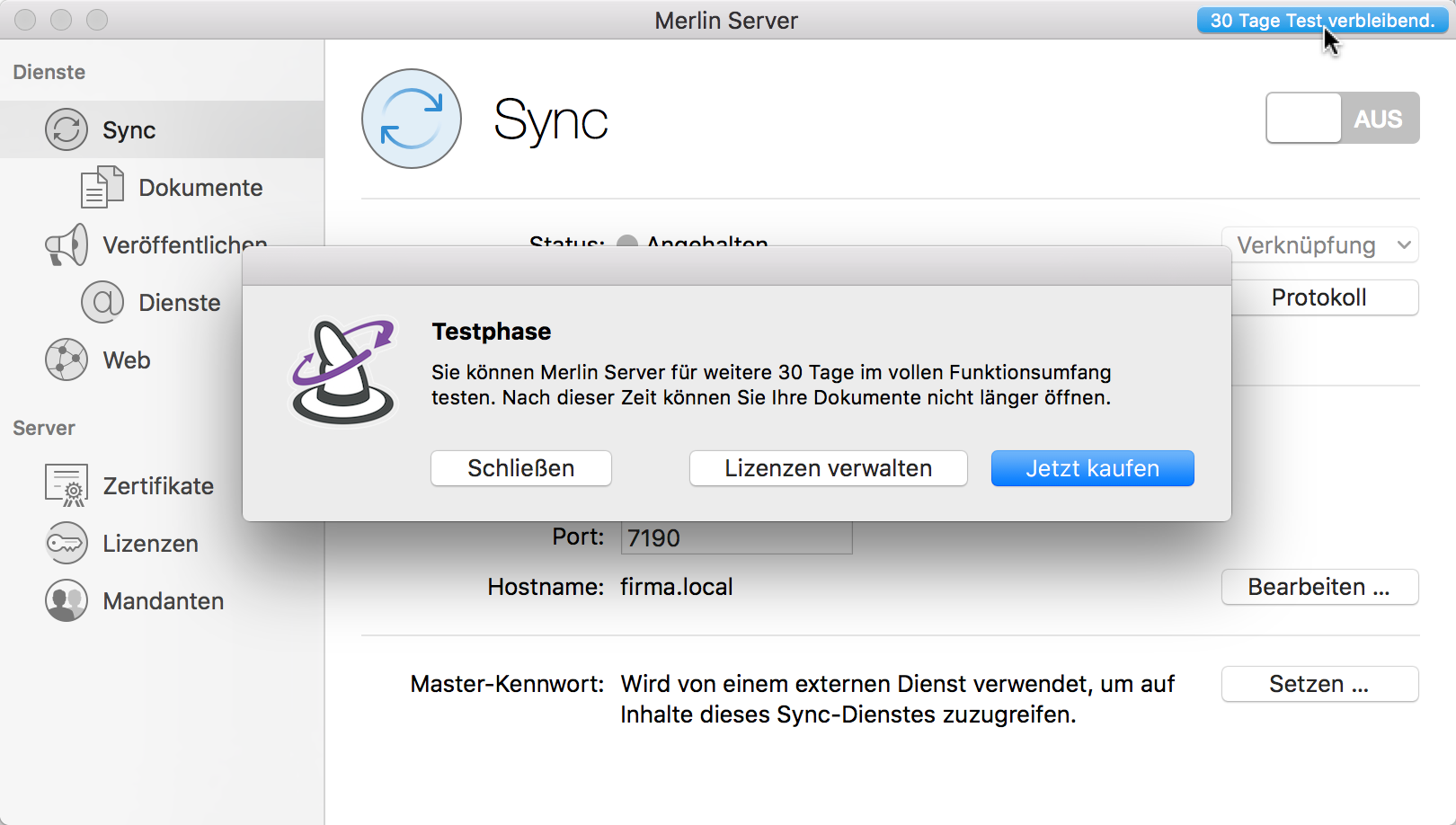Click the Jetzt kaufen button

[1093, 468]
